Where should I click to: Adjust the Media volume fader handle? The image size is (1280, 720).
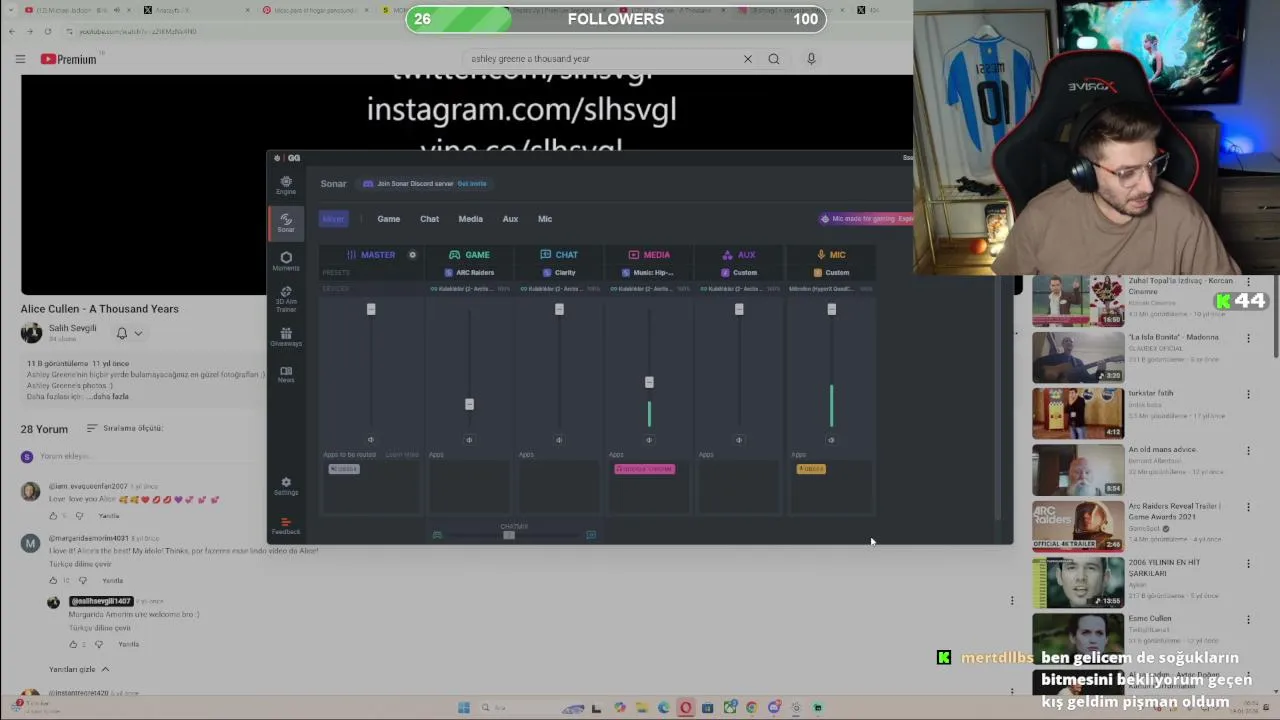[x=649, y=382]
